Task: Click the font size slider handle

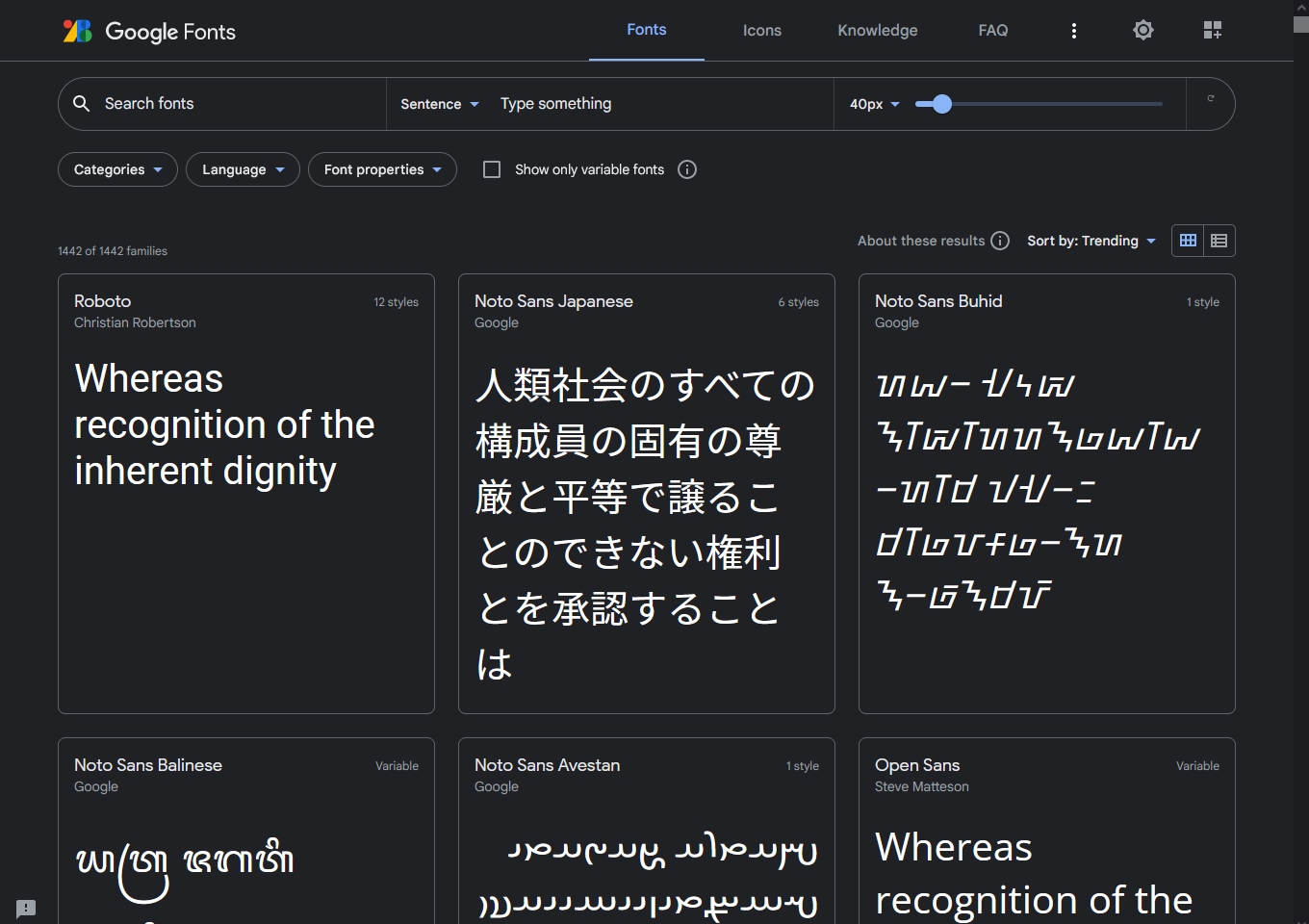Action: [x=942, y=104]
